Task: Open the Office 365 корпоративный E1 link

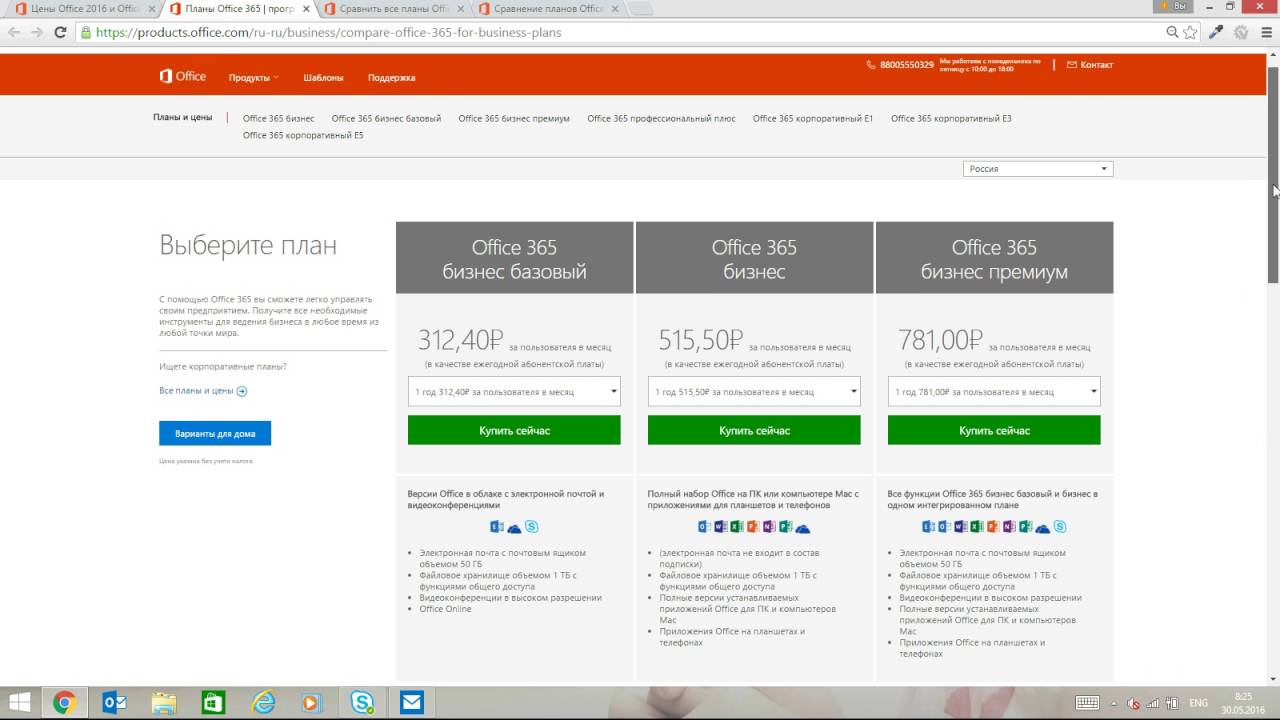Action: click(x=813, y=119)
